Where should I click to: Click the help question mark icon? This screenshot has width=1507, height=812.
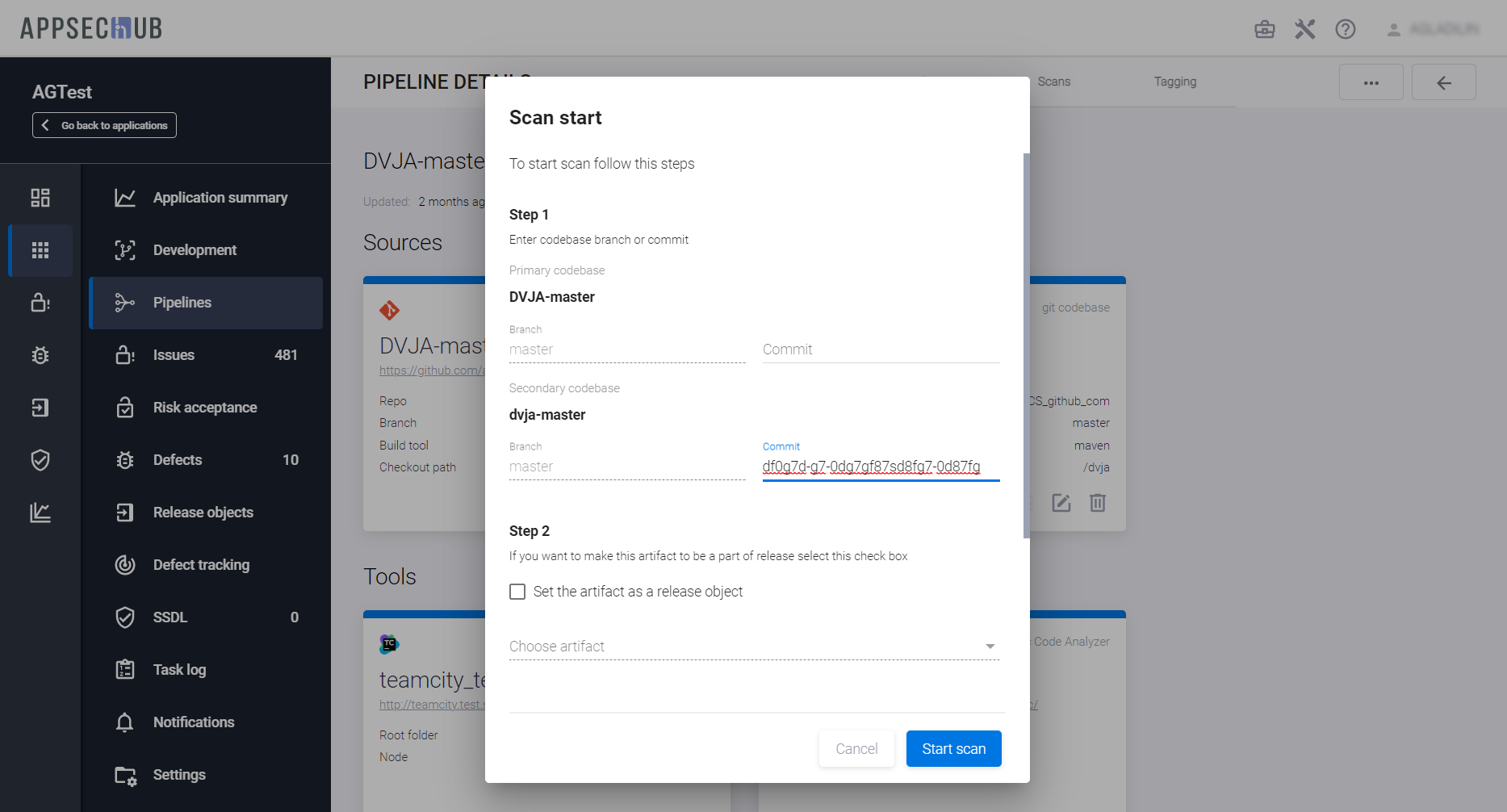coord(1345,30)
